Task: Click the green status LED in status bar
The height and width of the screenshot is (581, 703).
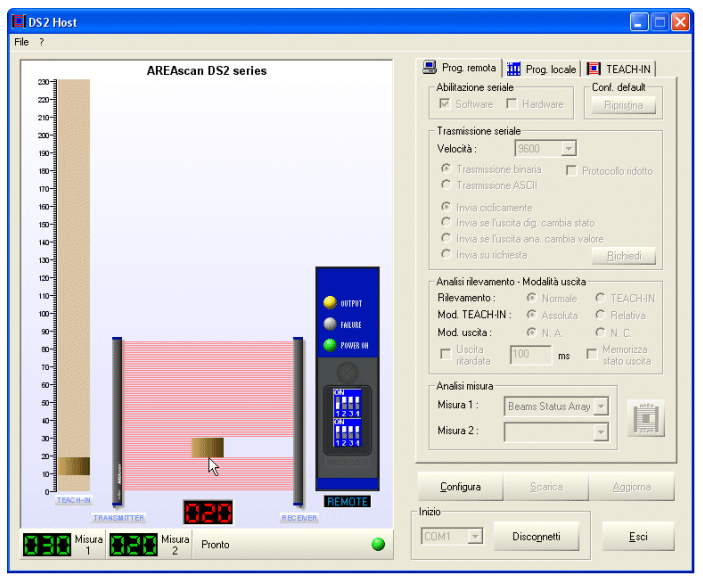Action: [378, 544]
